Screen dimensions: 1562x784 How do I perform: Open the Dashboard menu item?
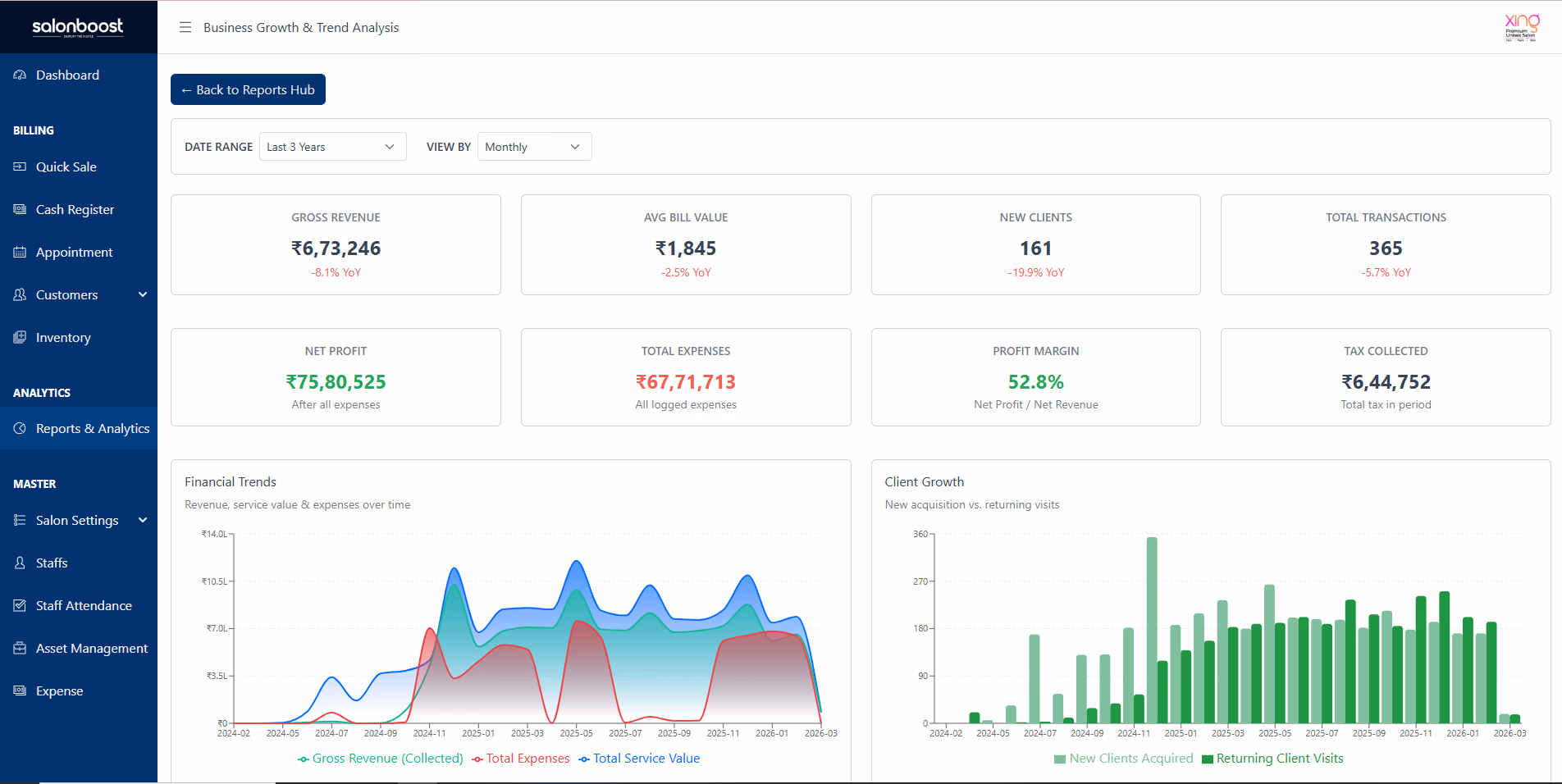point(79,75)
